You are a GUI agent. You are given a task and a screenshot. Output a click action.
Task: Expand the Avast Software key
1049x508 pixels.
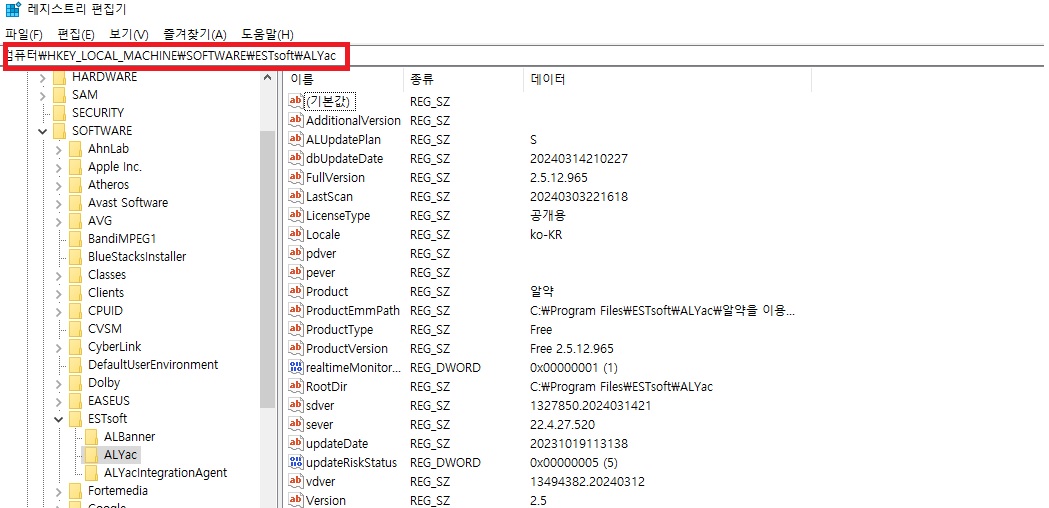pos(59,203)
